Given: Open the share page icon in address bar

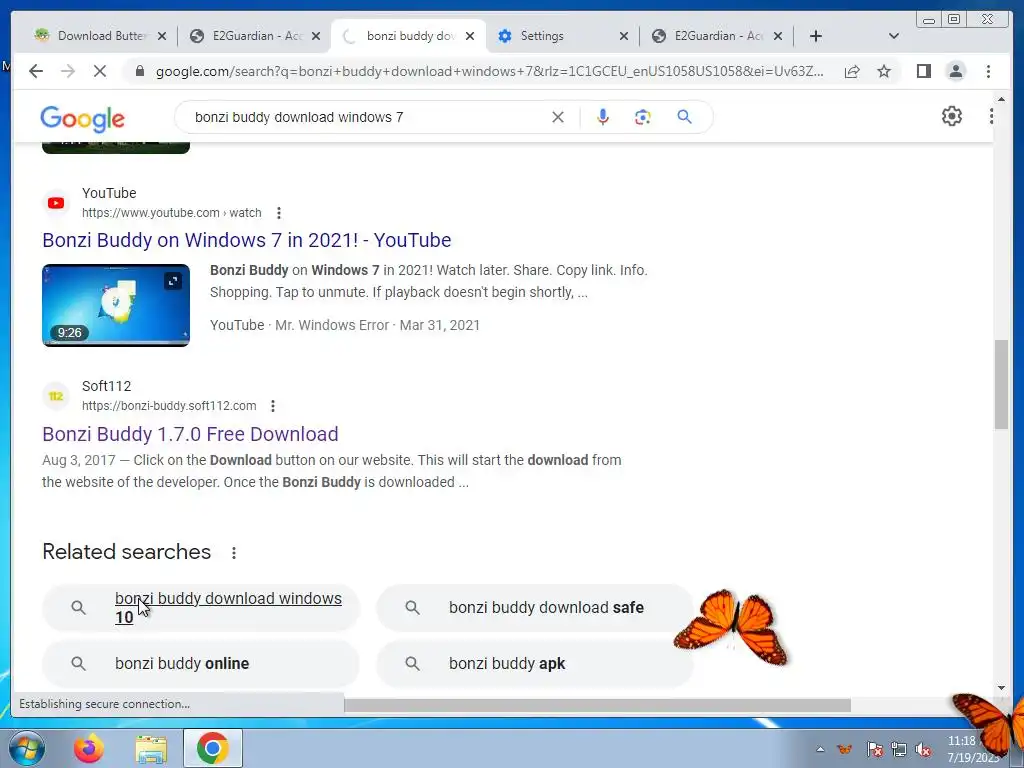Looking at the screenshot, I should tap(852, 71).
